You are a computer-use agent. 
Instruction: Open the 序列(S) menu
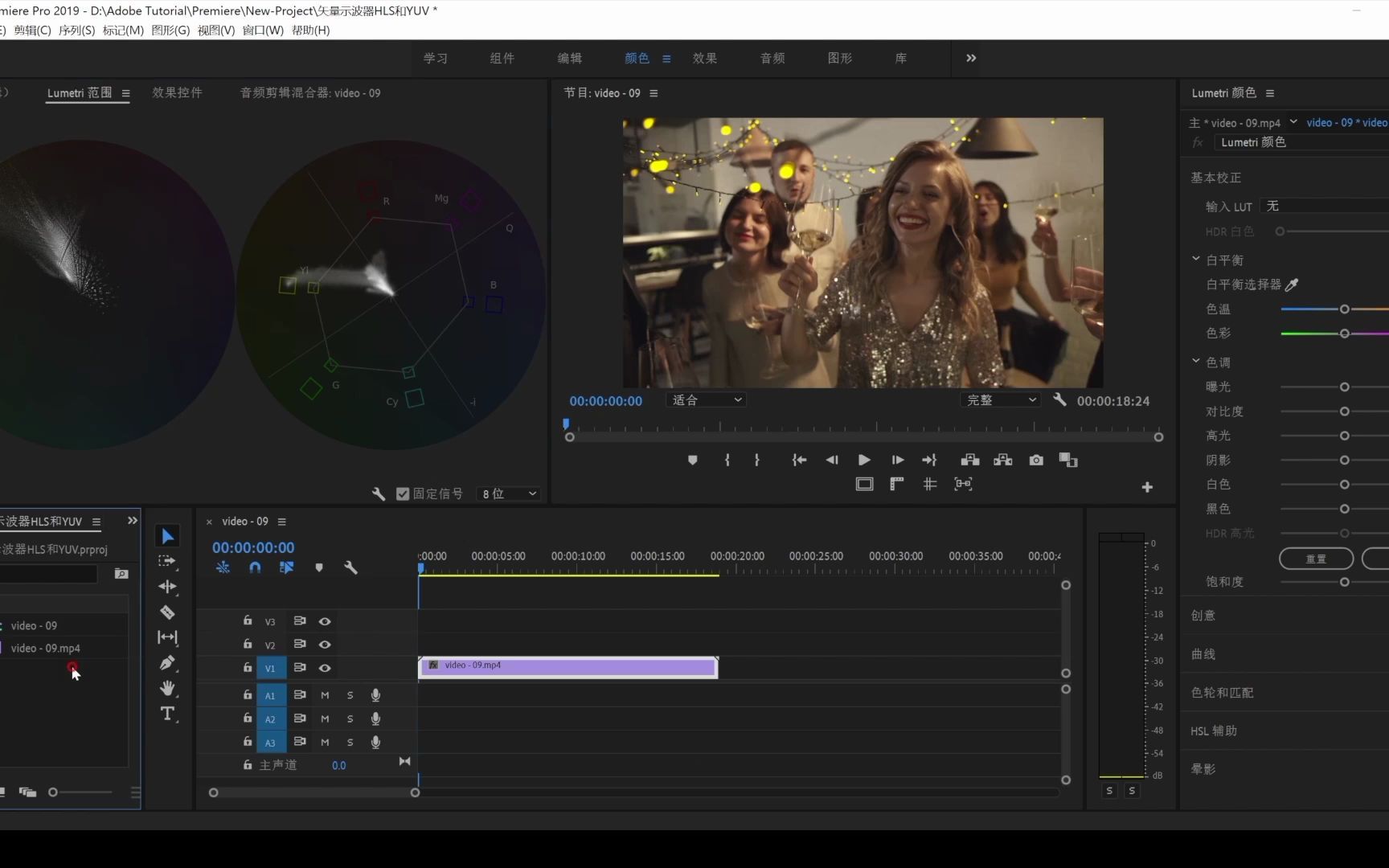pos(76,31)
